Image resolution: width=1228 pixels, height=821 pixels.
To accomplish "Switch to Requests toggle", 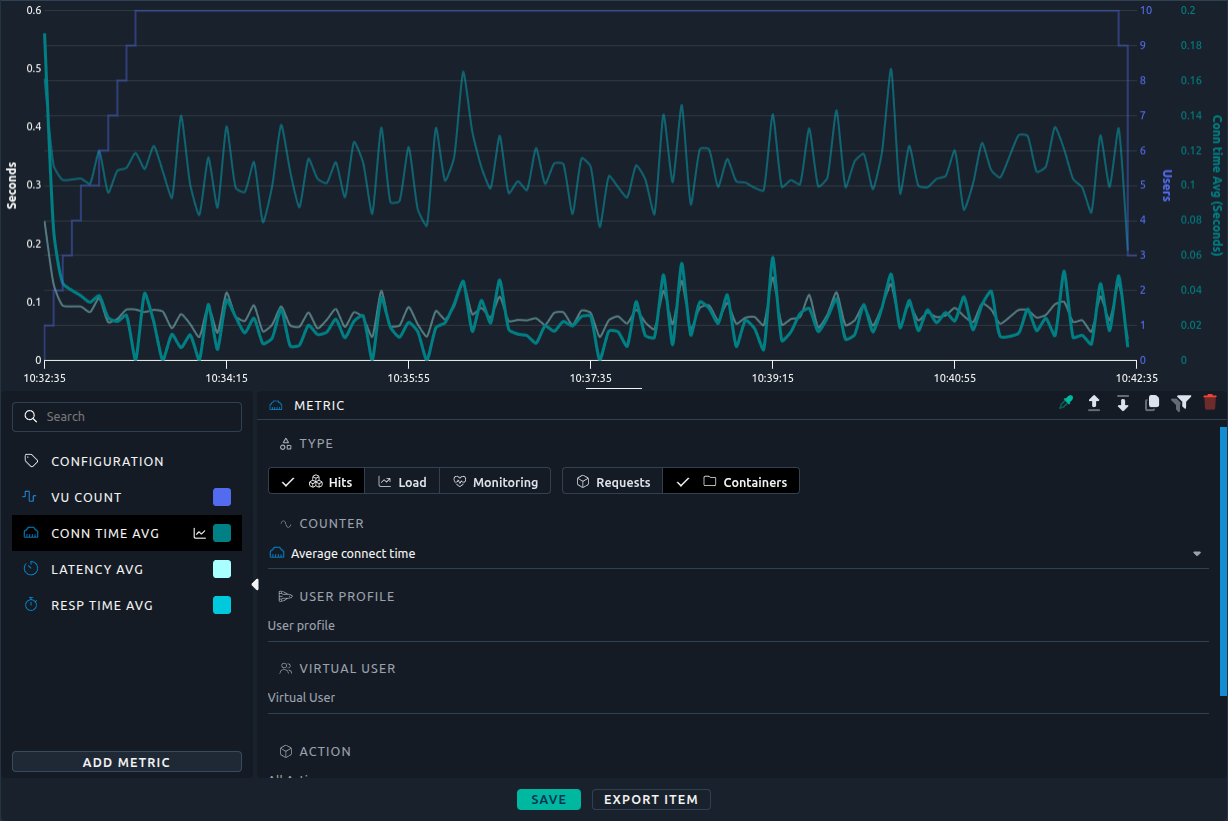I will pyautogui.click(x=613, y=481).
